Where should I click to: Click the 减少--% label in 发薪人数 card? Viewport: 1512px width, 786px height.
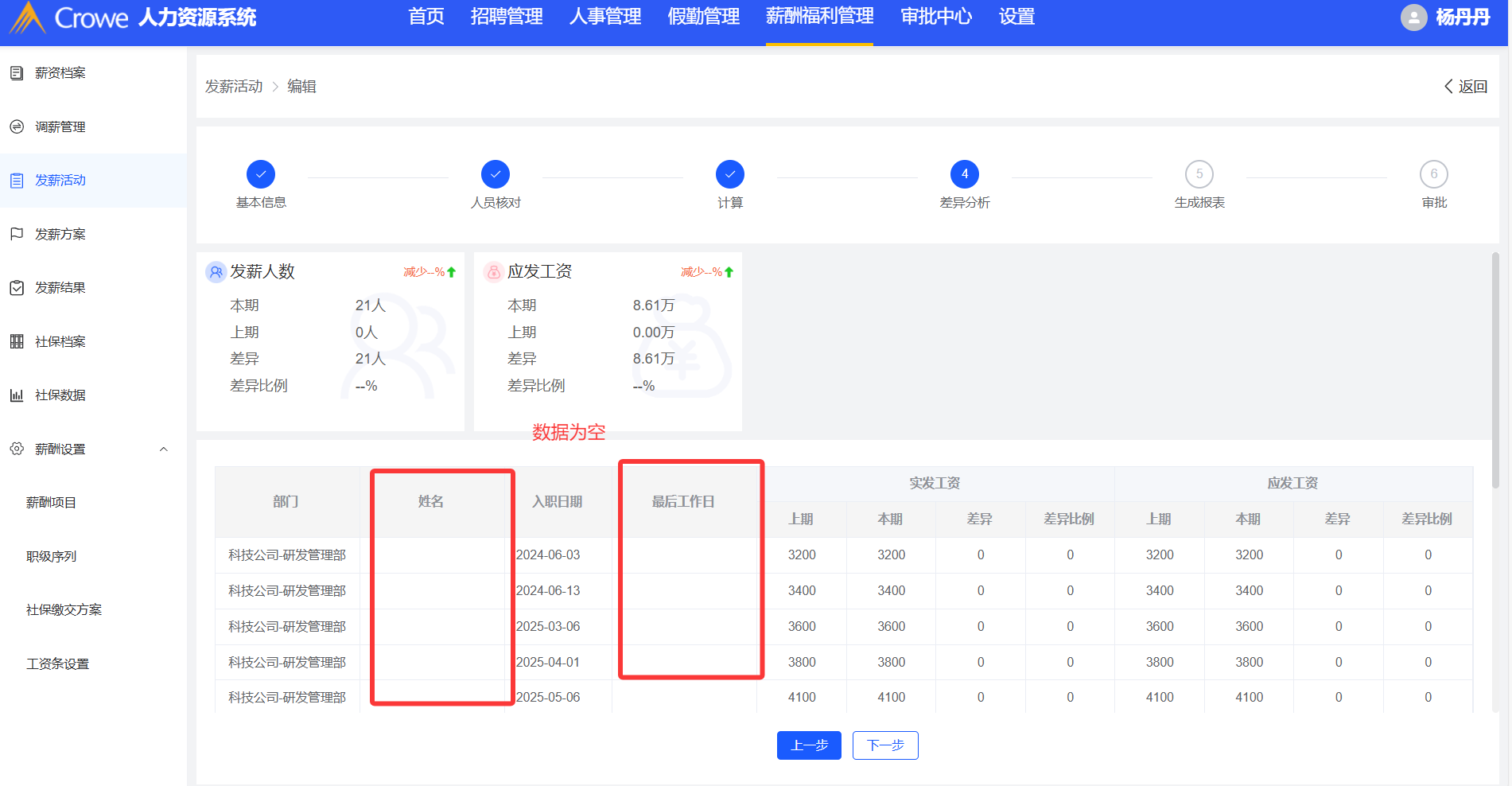pos(424,272)
